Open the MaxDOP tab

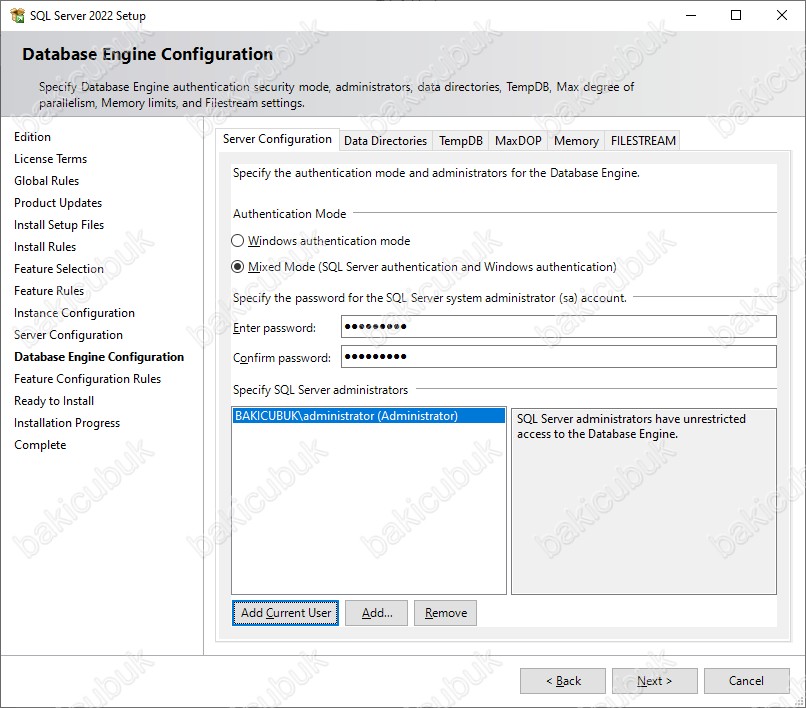tap(518, 140)
